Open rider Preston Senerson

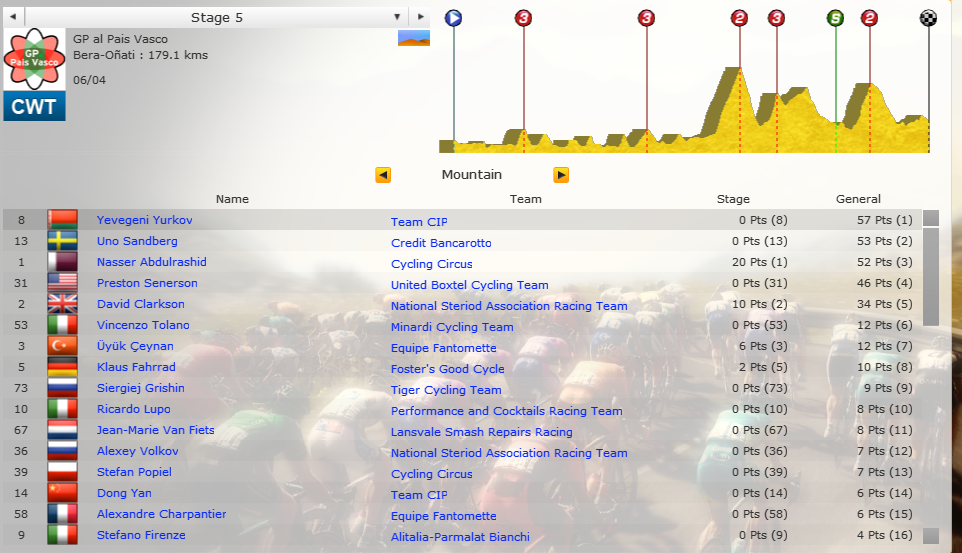[147, 283]
